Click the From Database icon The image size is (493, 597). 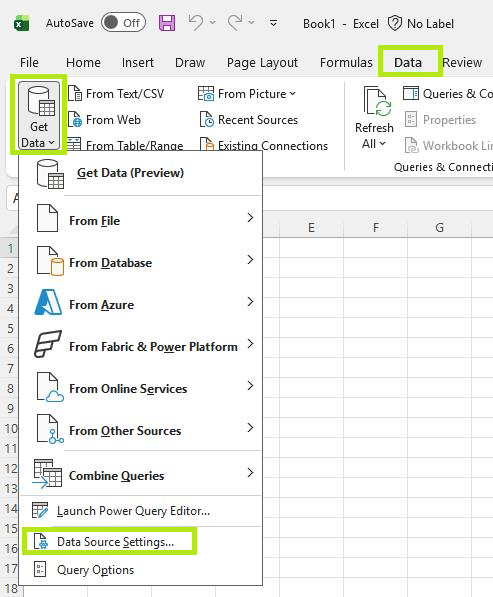point(50,261)
